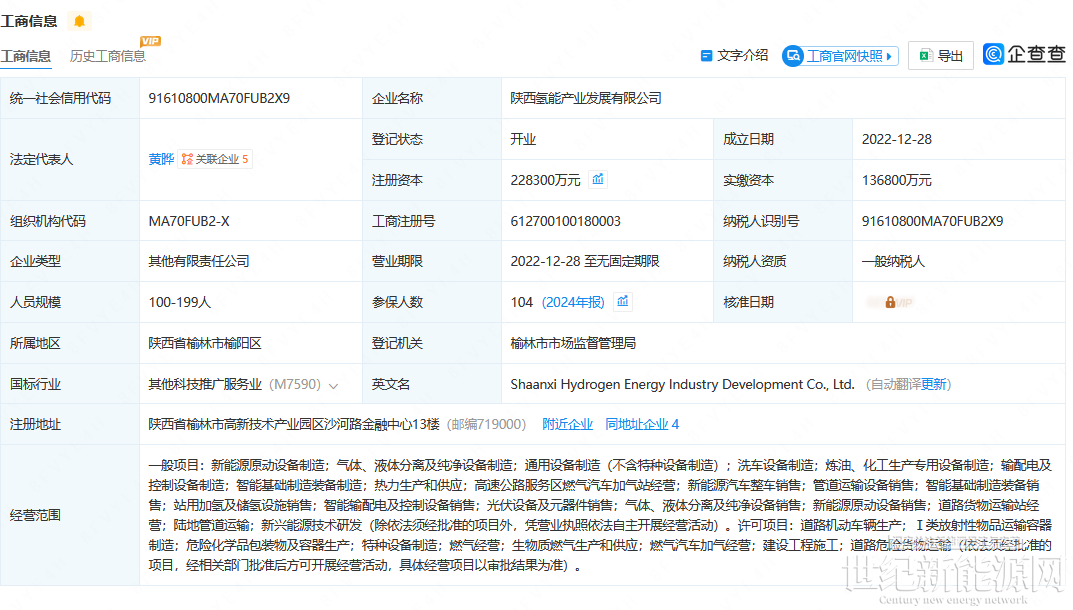Image resolution: width=1073 pixels, height=610 pixels.
Task: Click the 工商官网快照 camera icon
Action: point(793,56)
